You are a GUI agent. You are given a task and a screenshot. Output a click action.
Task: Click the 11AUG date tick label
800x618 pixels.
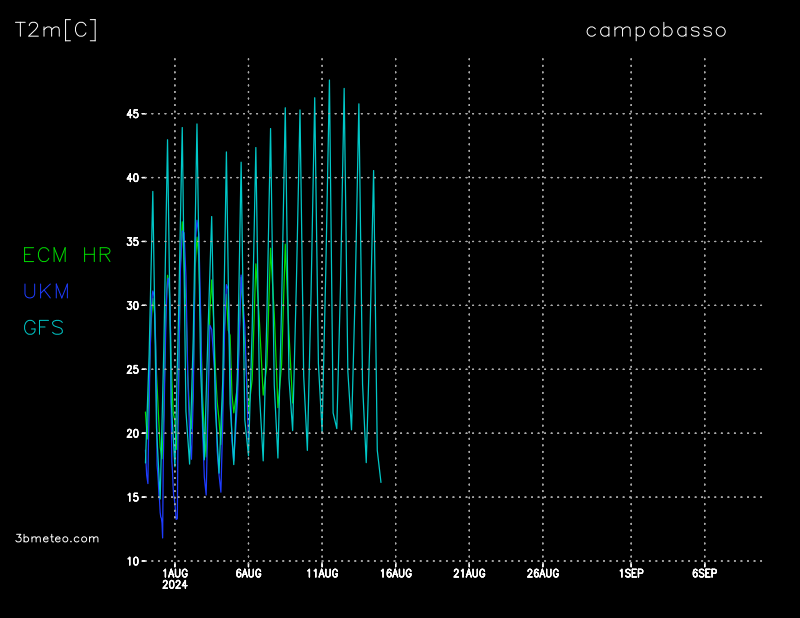click(322, 574)
